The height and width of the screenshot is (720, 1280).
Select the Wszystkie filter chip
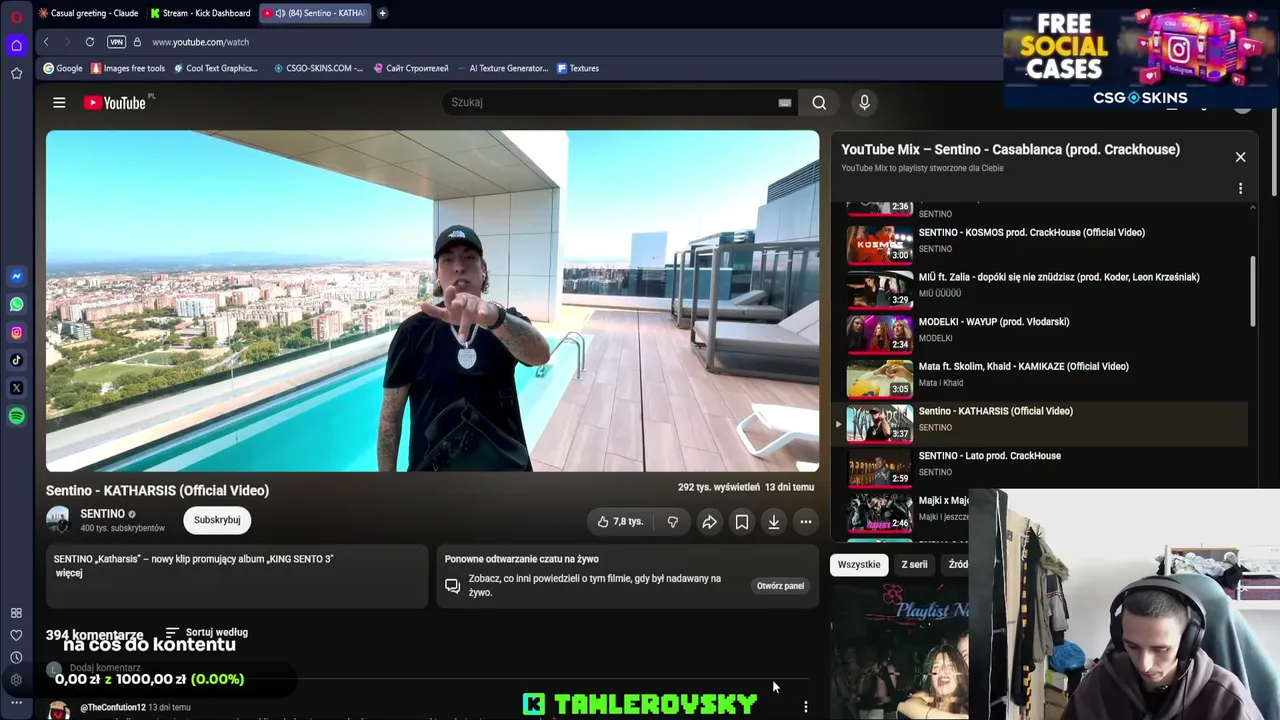tap(859, 565)
